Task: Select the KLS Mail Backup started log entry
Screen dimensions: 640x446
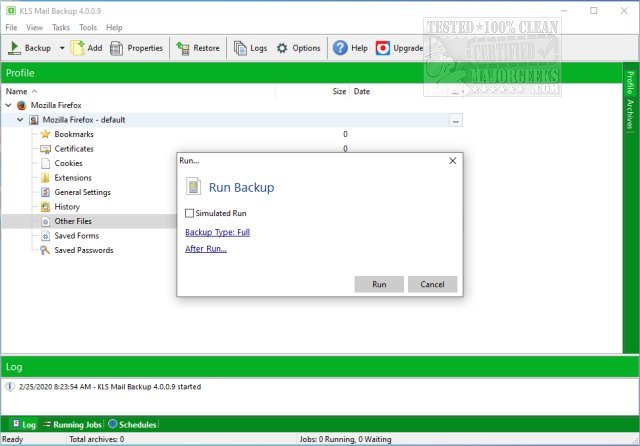Action: point(110,386)
